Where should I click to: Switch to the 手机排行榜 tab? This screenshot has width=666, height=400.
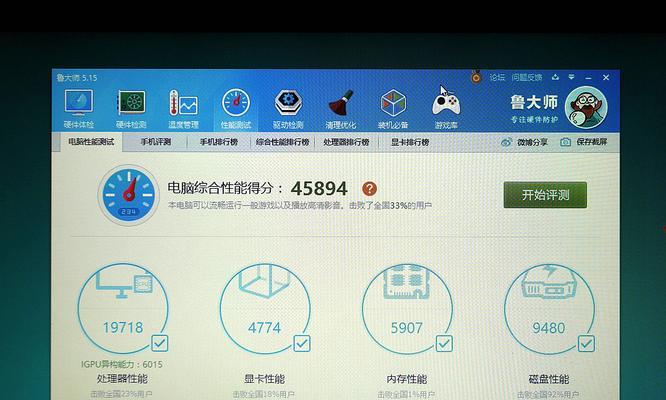219,142
